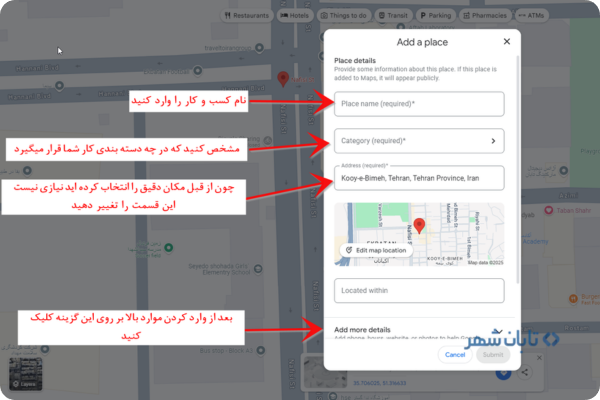The image size is (600, 400).
Task: Click the Taban Shahr heart marker
Action: click(549, 210)
